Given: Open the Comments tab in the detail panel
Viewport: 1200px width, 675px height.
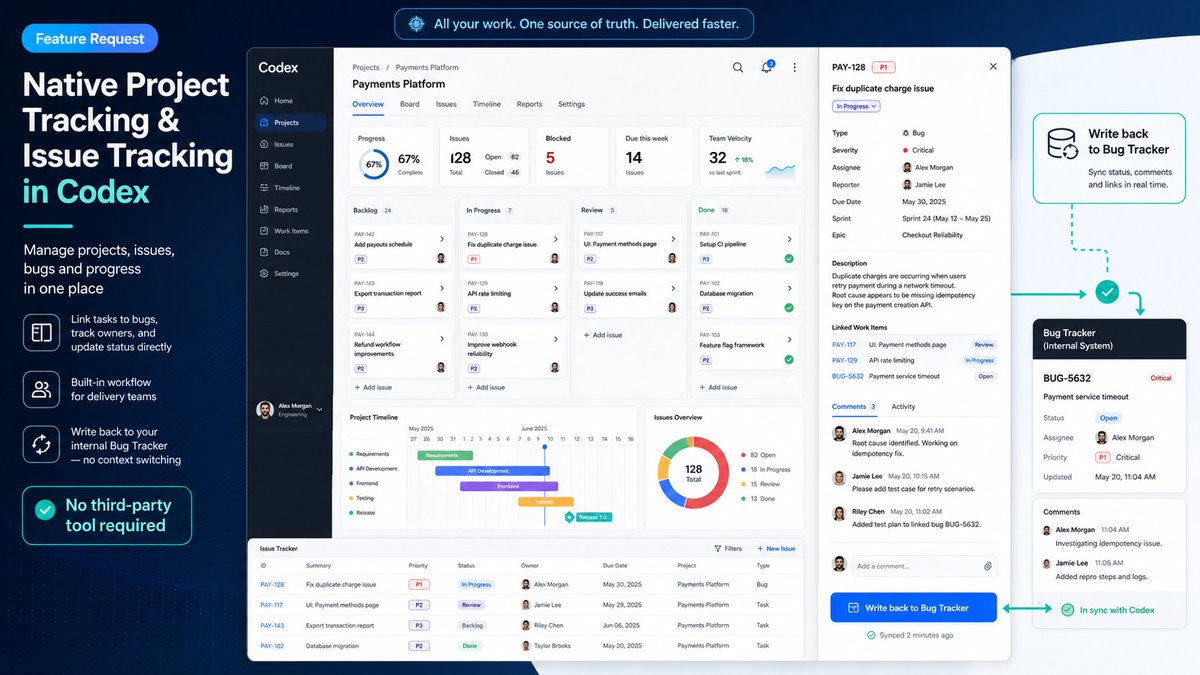Looking at the screenshot, I should coord(854,407).
